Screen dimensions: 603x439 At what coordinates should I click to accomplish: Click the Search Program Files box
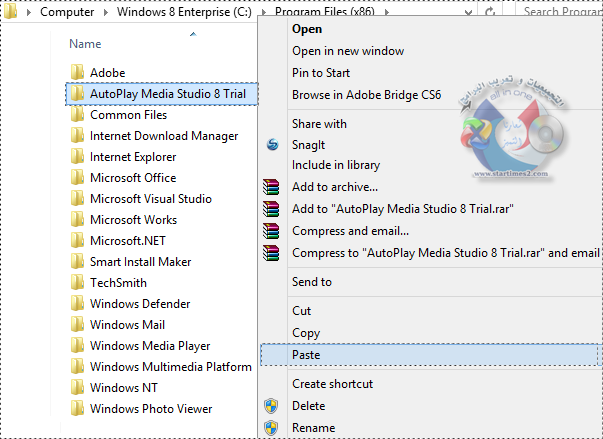[x=561, y=12]
